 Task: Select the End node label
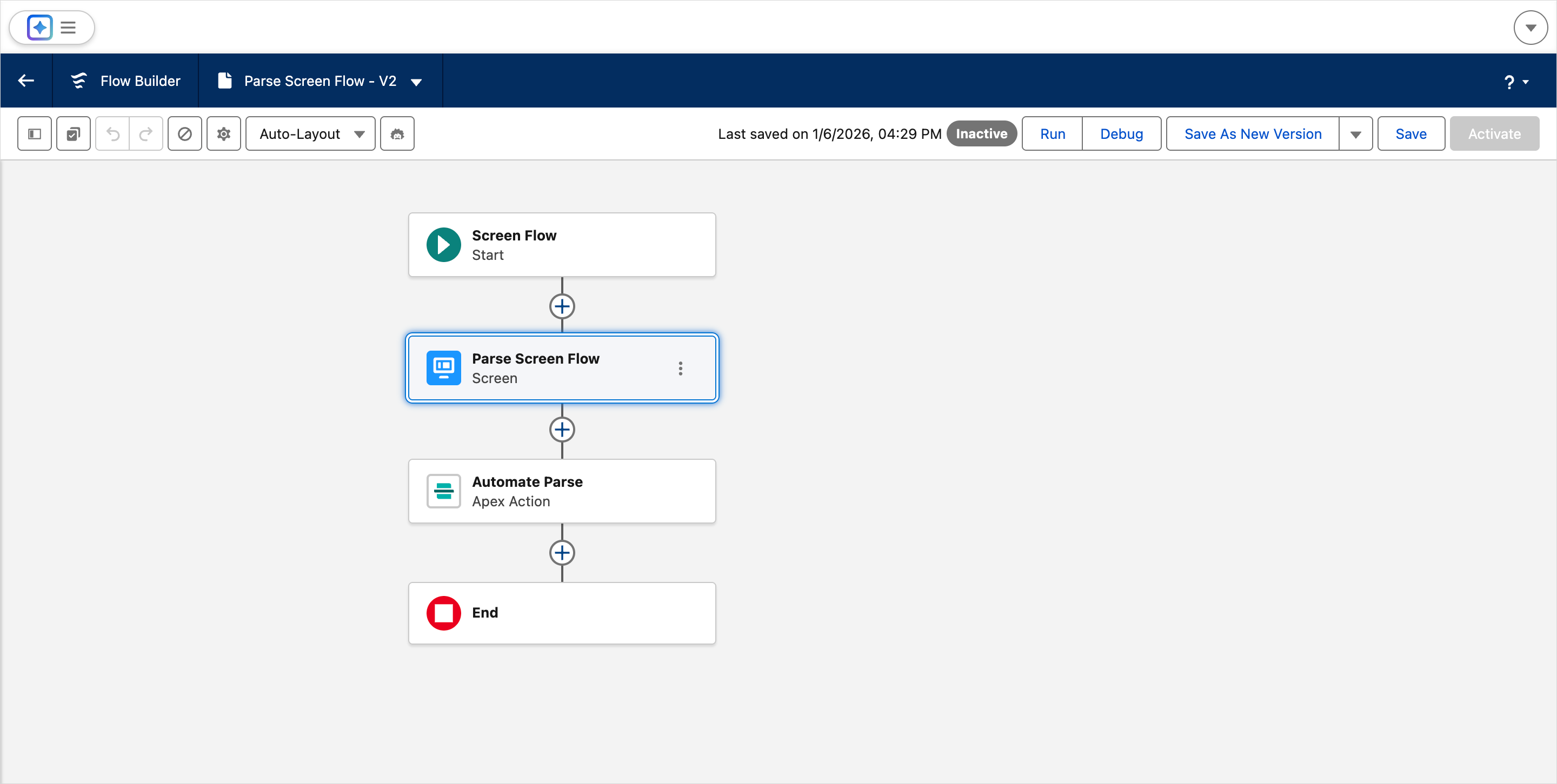click(x=485, y=613)
